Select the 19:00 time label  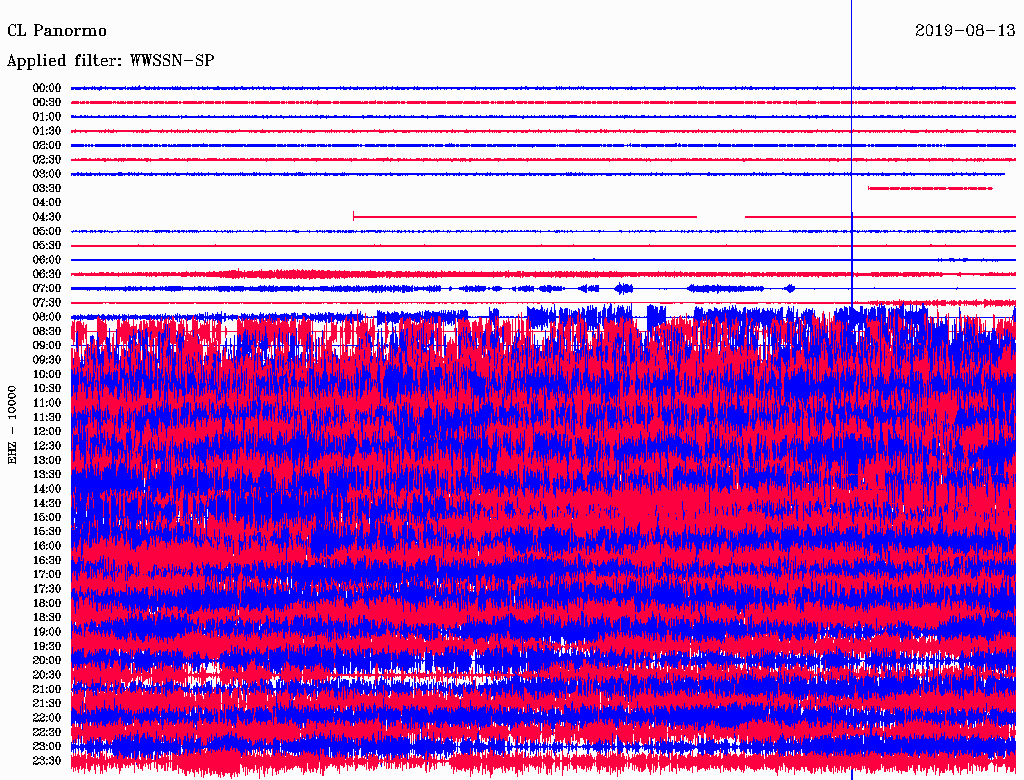(x=47, y=632)
